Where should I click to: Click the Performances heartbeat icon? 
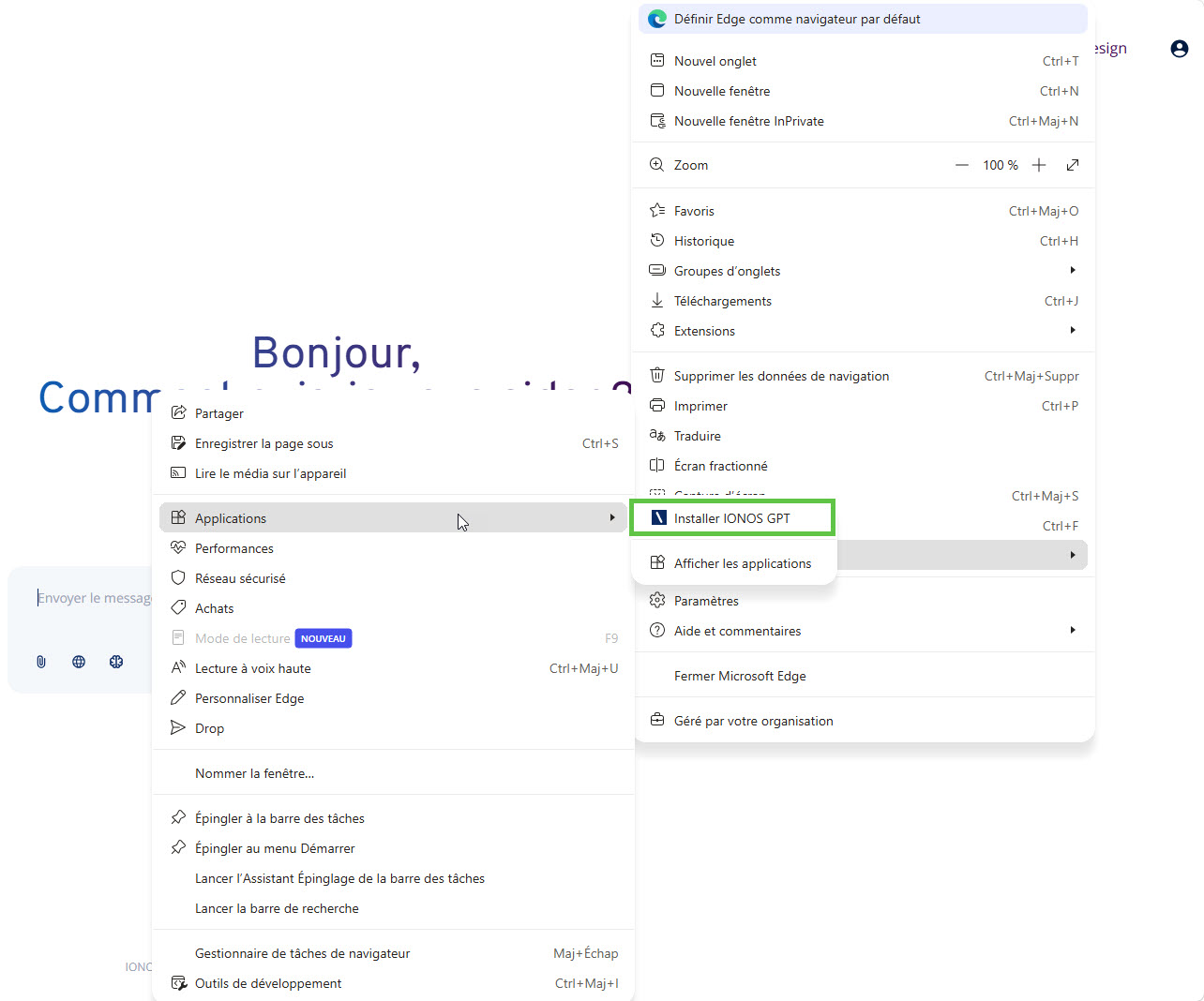[178, 548]
